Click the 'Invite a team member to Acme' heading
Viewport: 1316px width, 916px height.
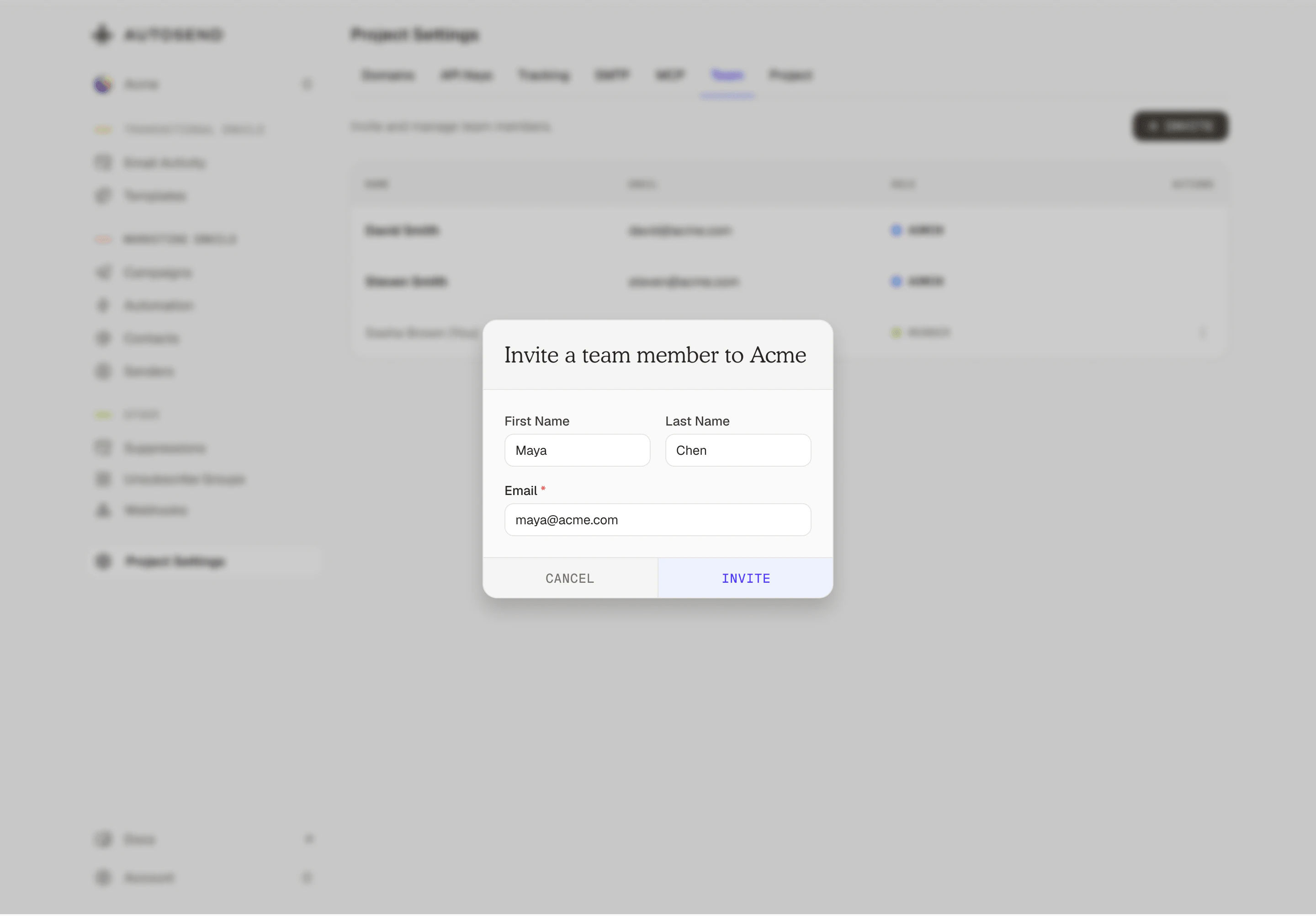coord(655,355)
